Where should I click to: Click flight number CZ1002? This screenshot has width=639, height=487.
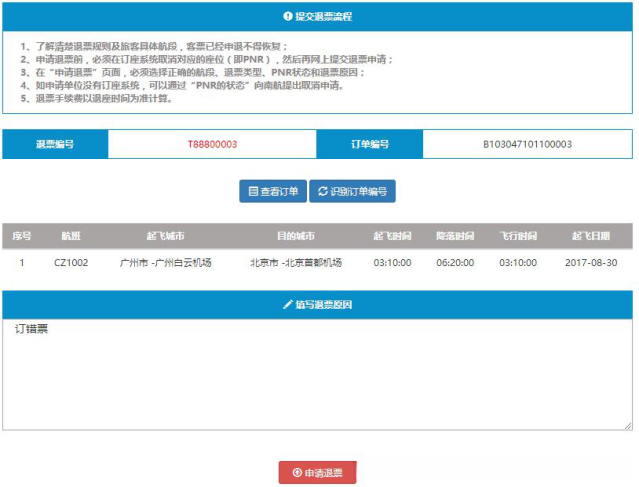71,263
